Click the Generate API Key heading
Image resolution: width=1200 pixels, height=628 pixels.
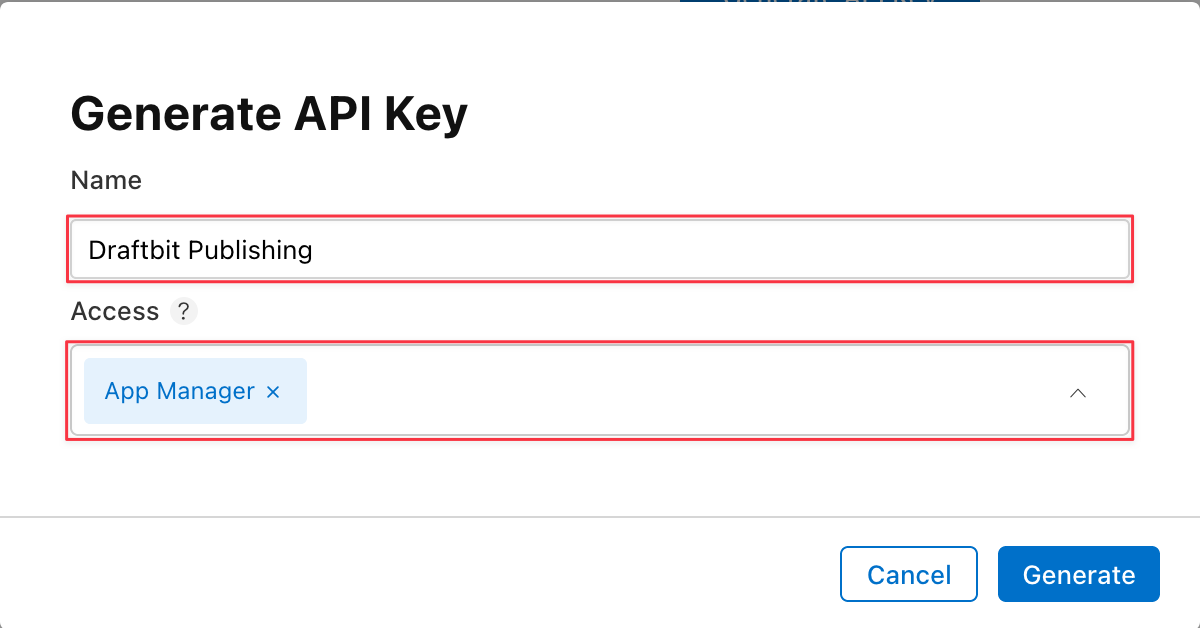(x=269, y=114)
